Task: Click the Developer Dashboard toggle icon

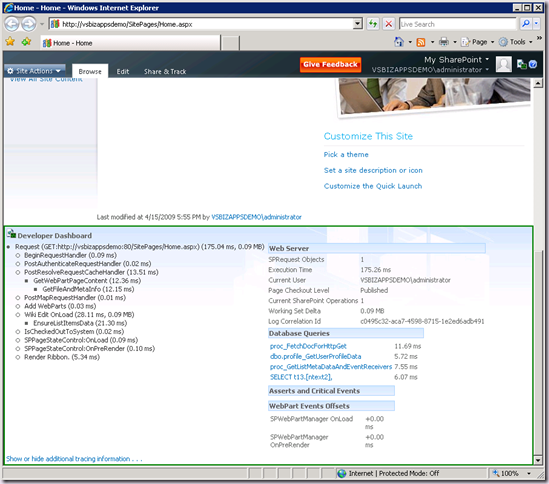Action: 521,64
